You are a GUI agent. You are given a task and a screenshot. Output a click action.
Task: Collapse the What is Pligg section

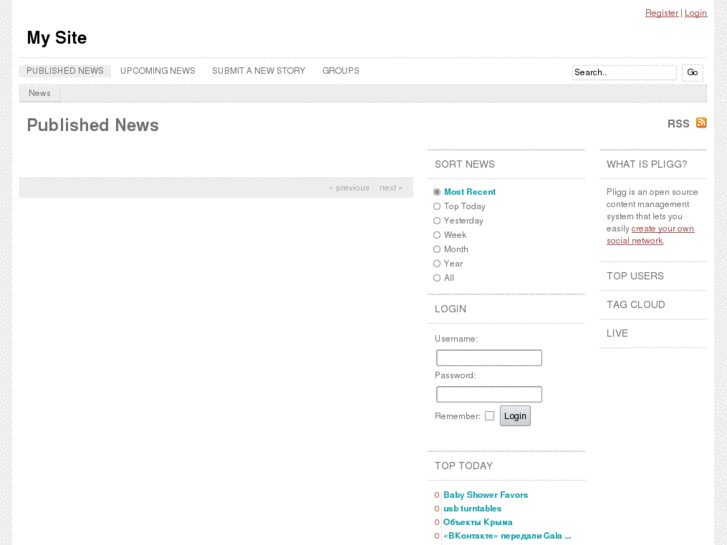[647, 164]
